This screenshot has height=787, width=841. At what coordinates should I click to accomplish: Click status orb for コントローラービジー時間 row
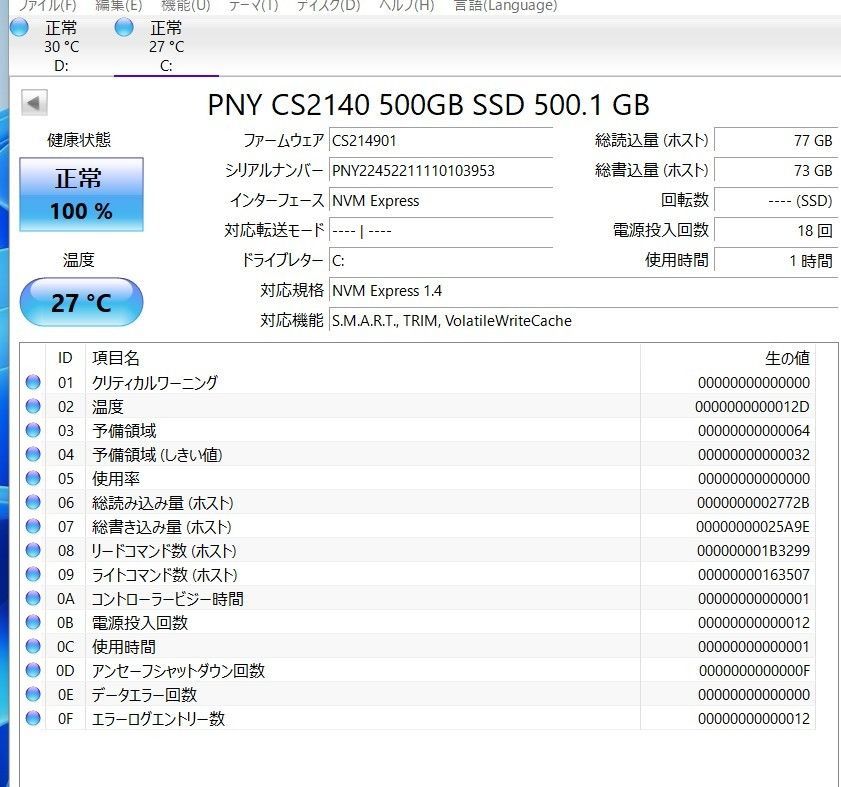[33, 598]
